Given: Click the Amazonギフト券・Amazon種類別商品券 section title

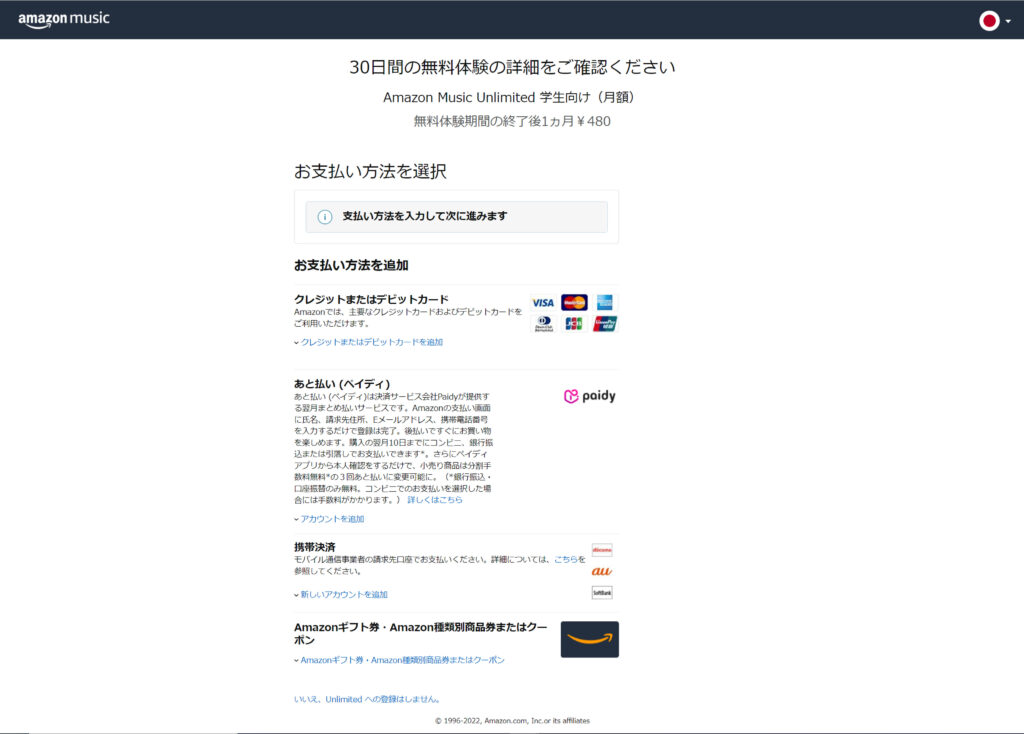Looking at the screenshot, I should 421,633.
